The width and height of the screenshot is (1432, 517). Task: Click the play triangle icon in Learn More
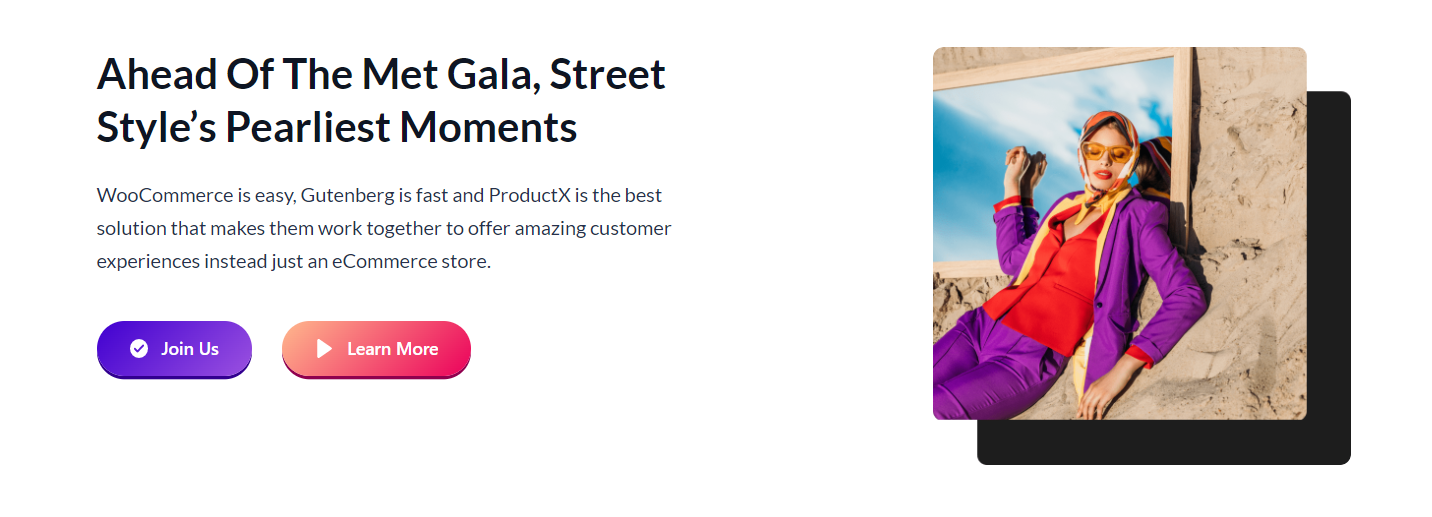[324, 348]
